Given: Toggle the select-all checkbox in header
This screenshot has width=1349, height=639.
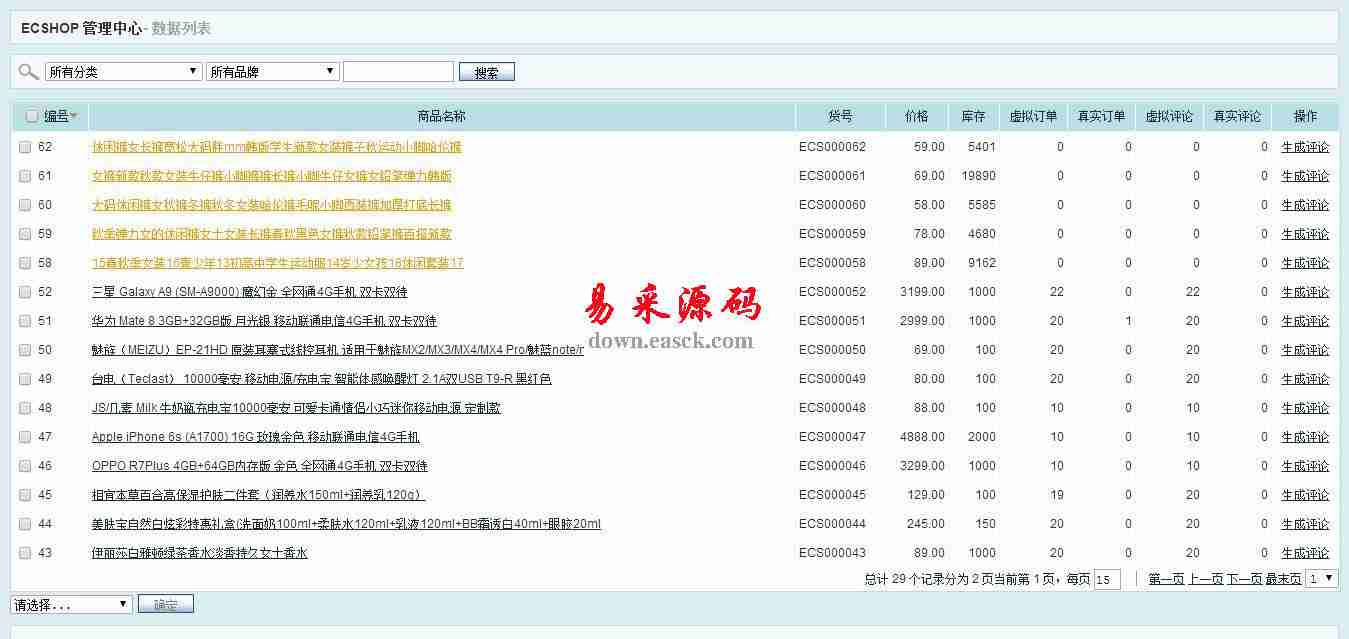Looking at the screenshot, I should point(32,116).
